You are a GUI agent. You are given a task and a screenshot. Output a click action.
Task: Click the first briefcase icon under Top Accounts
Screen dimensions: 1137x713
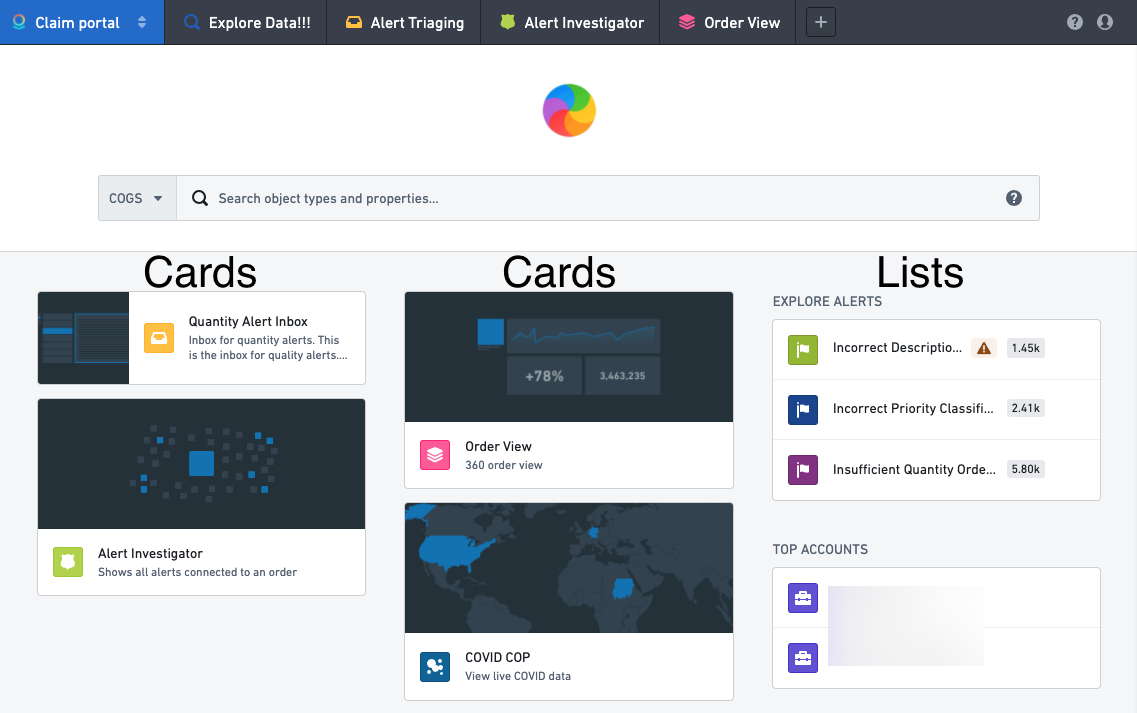pyautogui.click(x=803, y=598)
